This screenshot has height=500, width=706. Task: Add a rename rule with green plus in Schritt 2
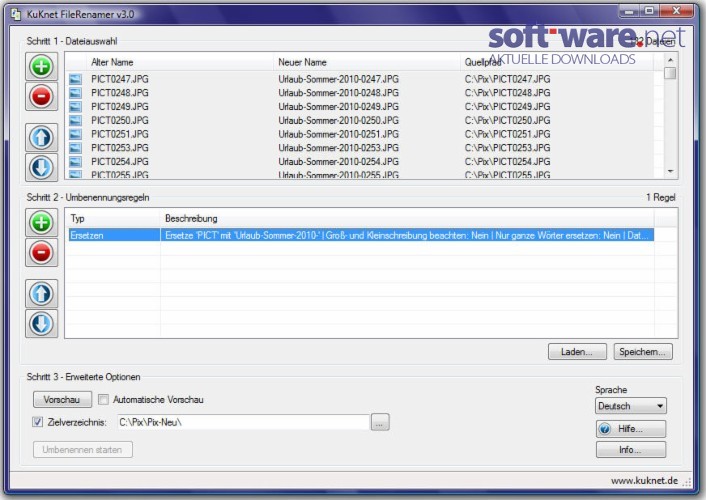point(41,223)
